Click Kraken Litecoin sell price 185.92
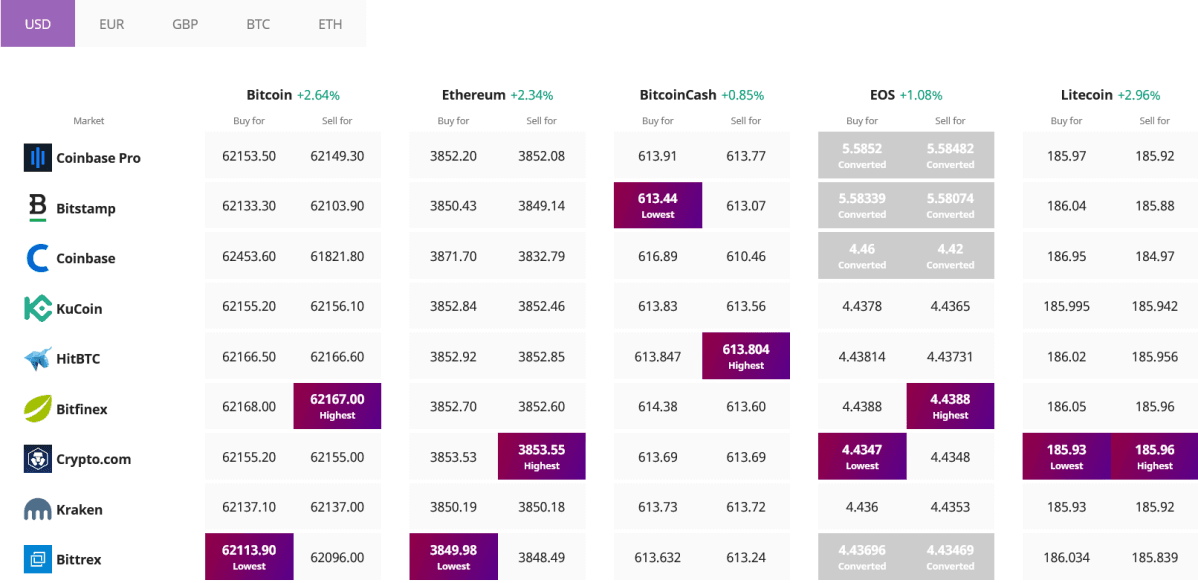This screenshot has width=1198, height=583. [x=1154, y=507]
